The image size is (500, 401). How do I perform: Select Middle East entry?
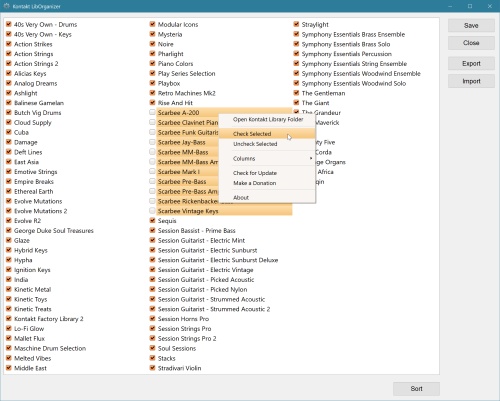point(30,368)
